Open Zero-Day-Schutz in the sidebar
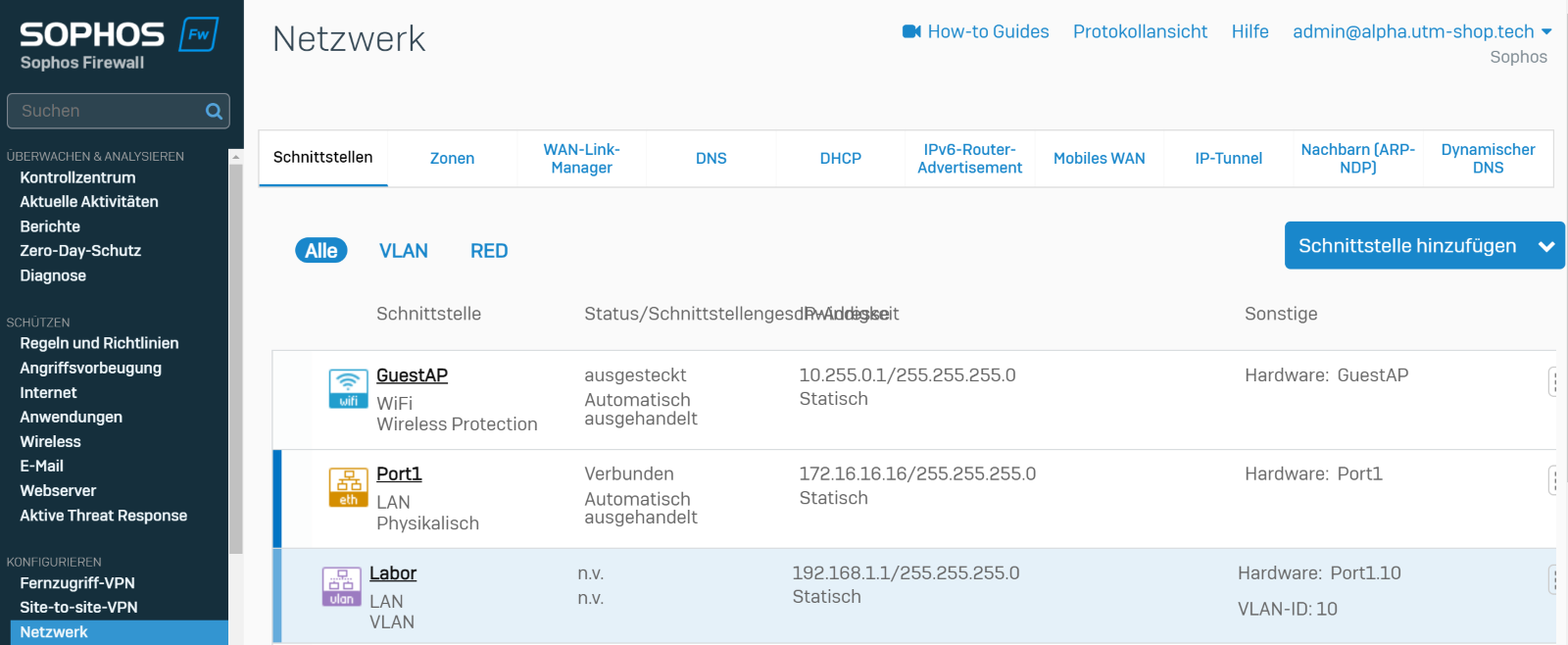1568x645 pixels. coord(80,251)
